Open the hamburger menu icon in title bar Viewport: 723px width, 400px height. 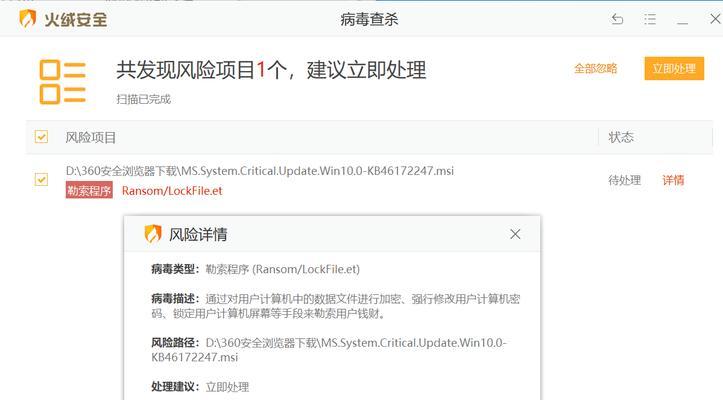tap(650, 19)
